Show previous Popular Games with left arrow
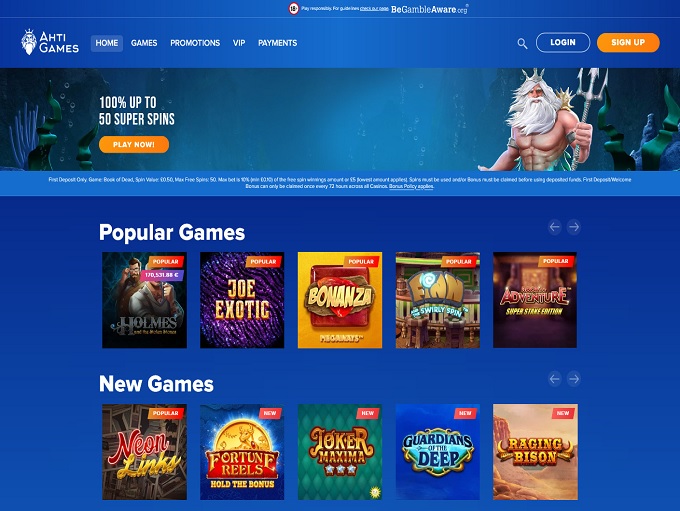Screen dimensions: 680x511 (x=555, y=227)
